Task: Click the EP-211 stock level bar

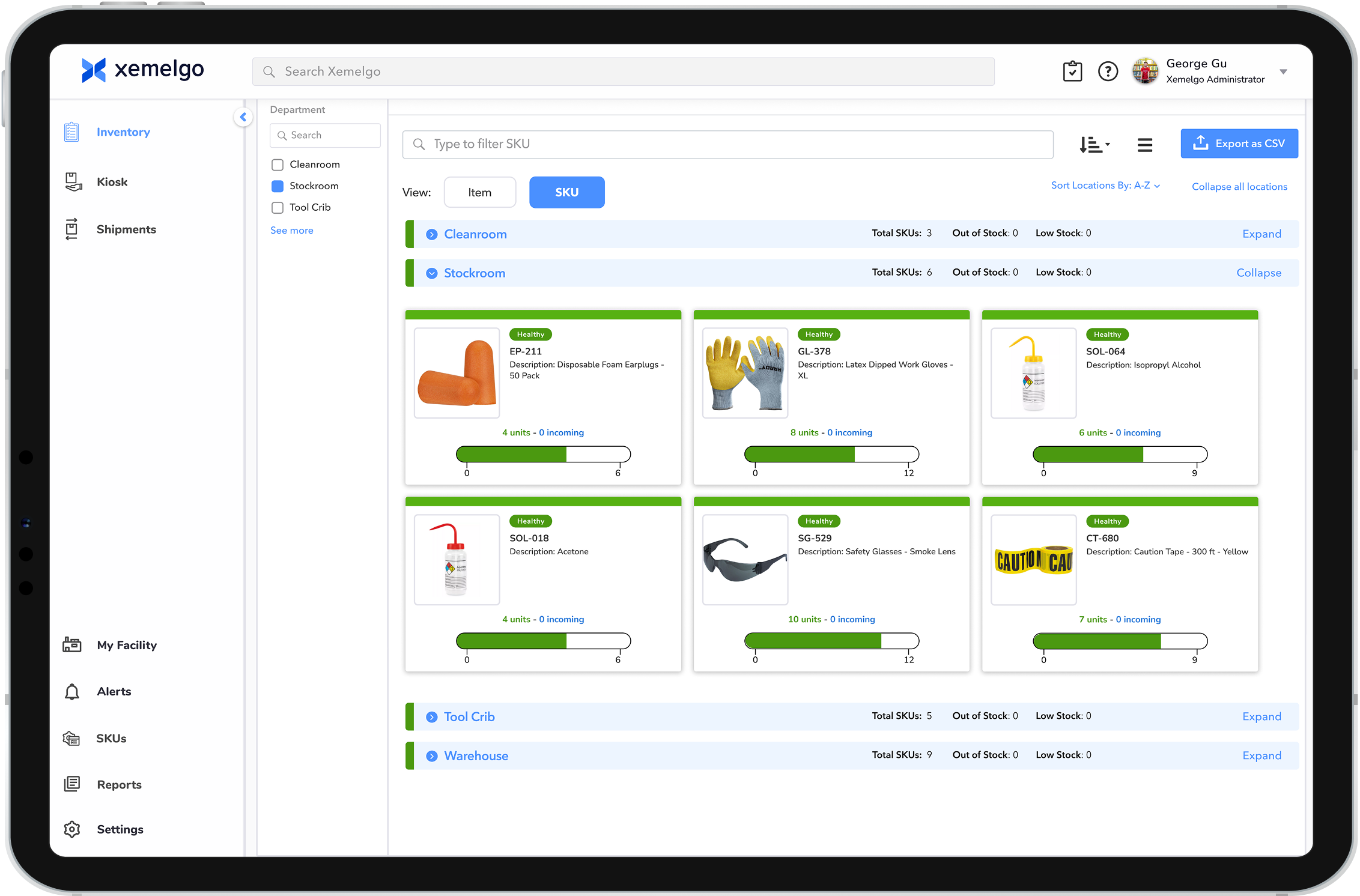Action: coord(544,454)
